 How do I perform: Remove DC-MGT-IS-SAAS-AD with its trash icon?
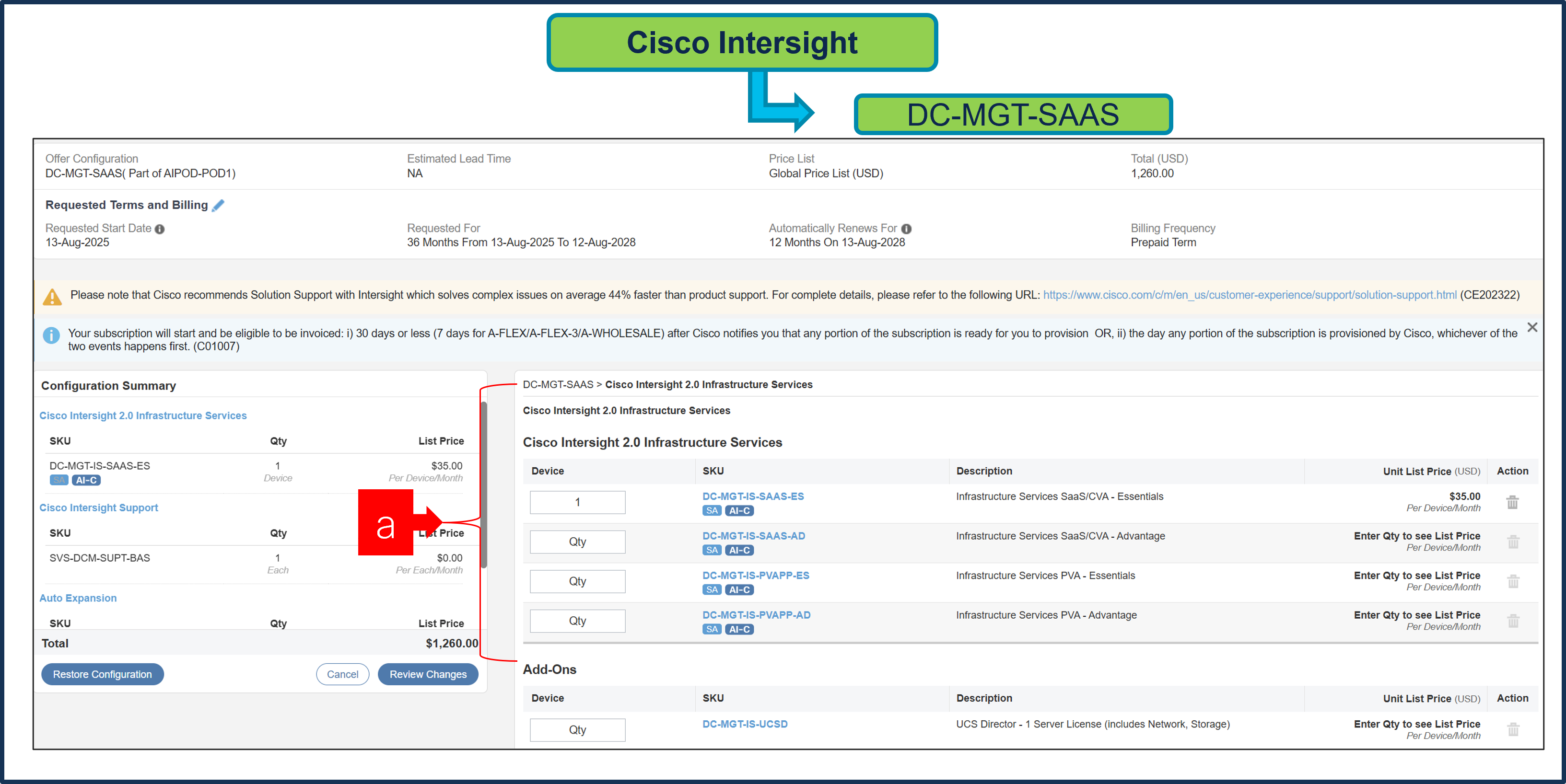[1512, 542]
